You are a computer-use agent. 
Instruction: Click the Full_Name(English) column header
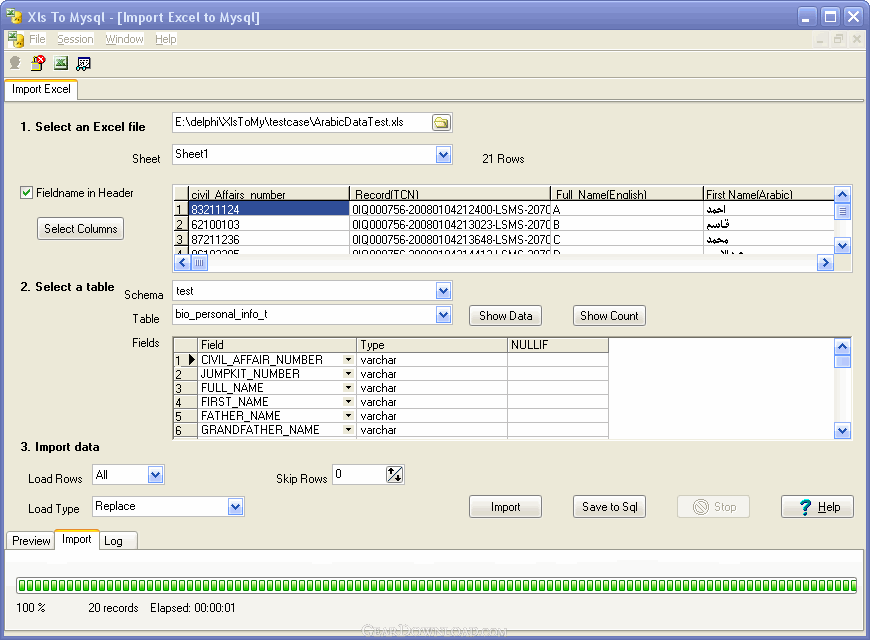pos(626,194)
